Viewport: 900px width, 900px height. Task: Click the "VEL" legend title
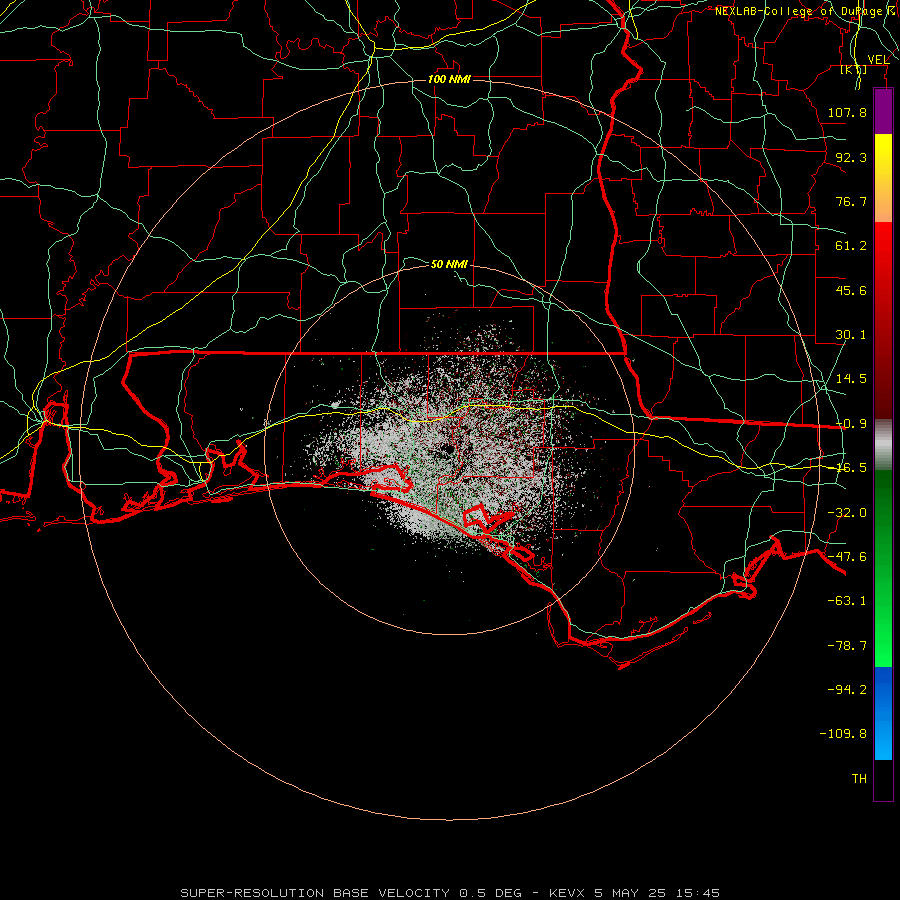click(x=878, y=60)
